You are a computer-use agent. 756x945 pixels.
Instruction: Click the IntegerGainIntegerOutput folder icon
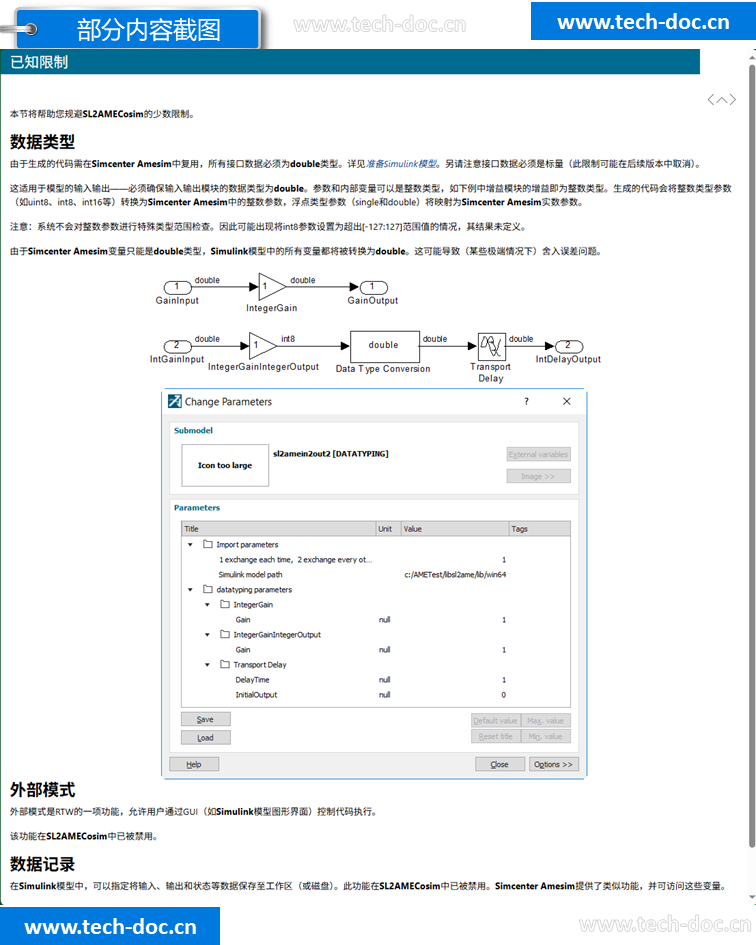(225, 635)
